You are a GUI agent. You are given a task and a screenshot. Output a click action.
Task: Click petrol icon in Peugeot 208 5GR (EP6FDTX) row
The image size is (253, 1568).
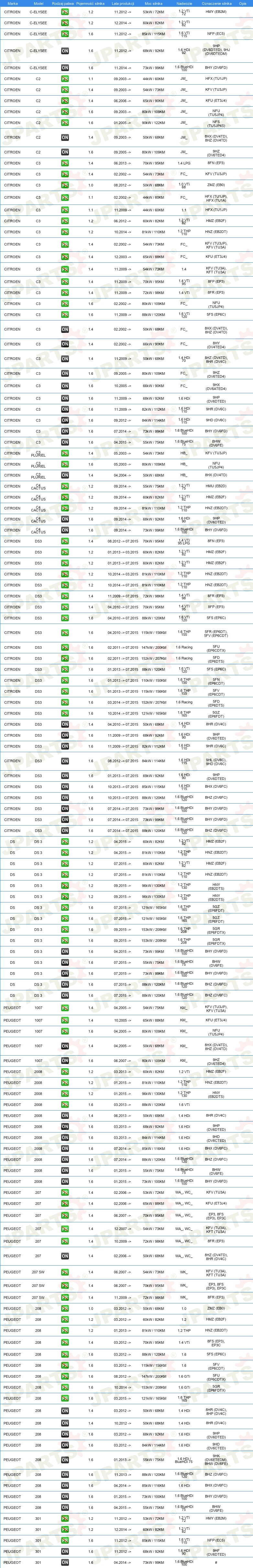coord(65,1387)
